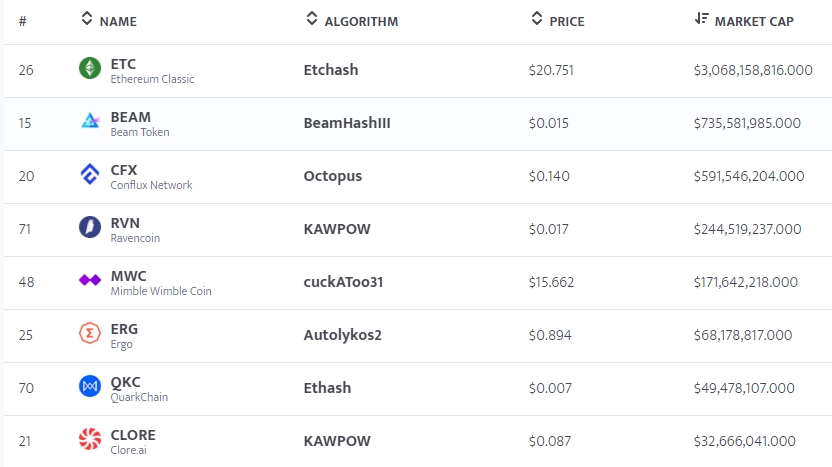Select the CLORE row market cap value
This screenshot has height=467, width=832.
[x=744, y=441]
